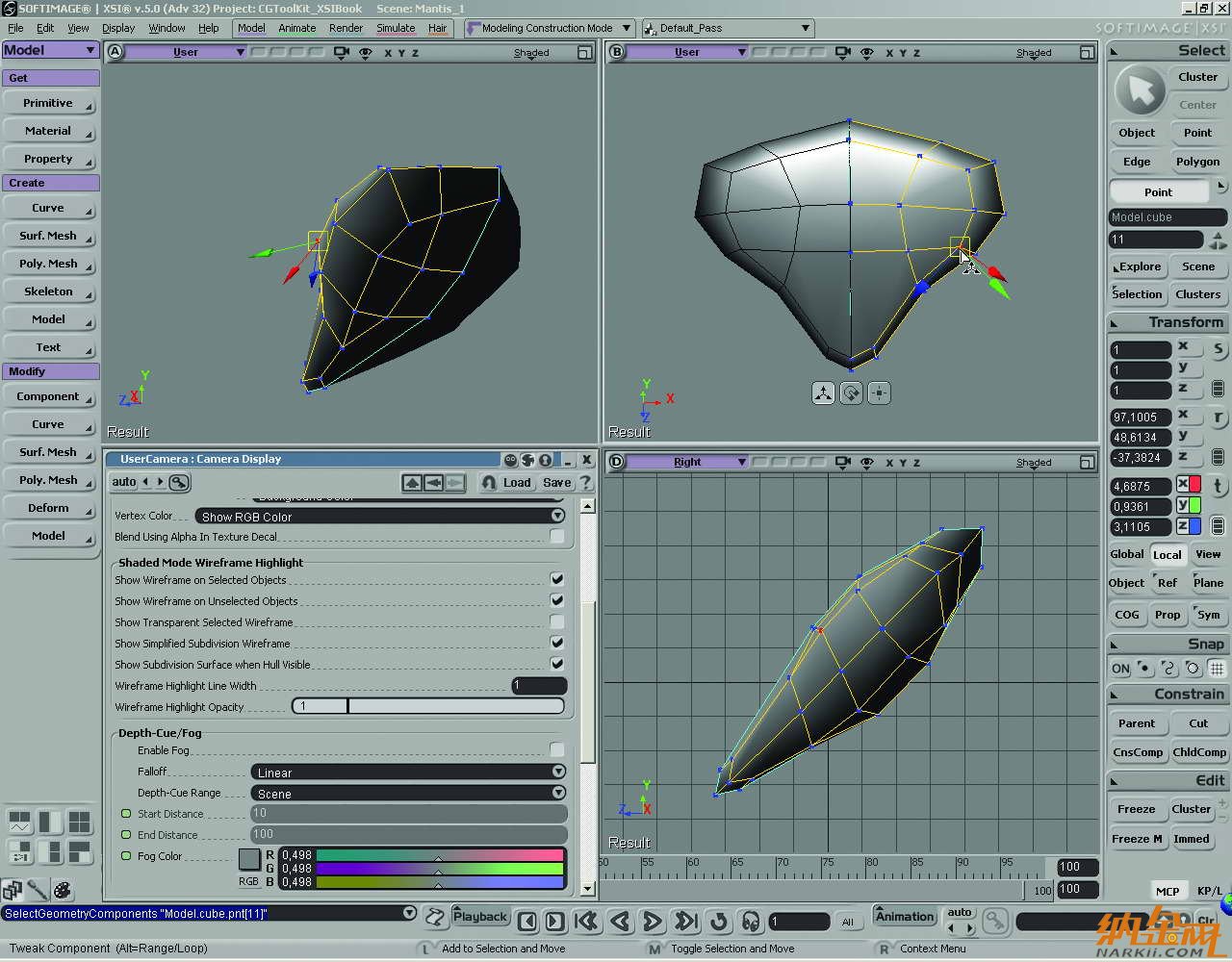Play forward in the playback controls
Image resolution: width=1232 pixels, height=962 pixels.
click(x=652, y=922)
